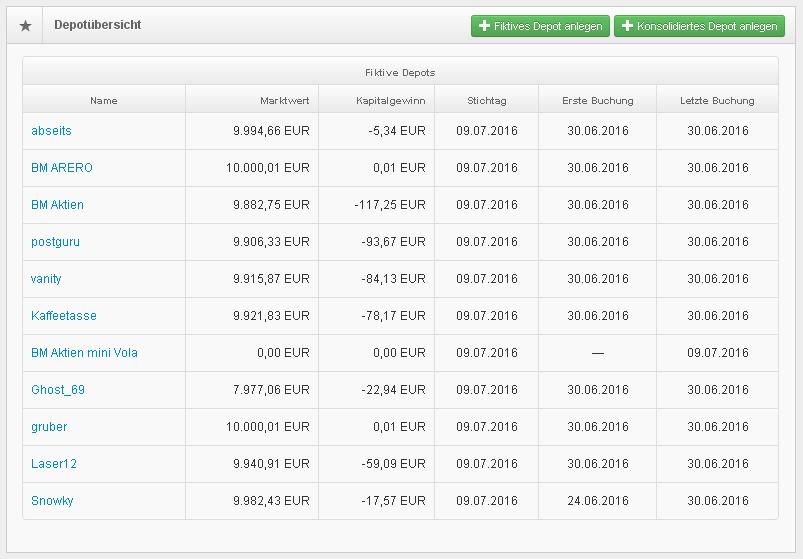Open the gruber depot
Screen dimensions: 803x559
[49, 427]
